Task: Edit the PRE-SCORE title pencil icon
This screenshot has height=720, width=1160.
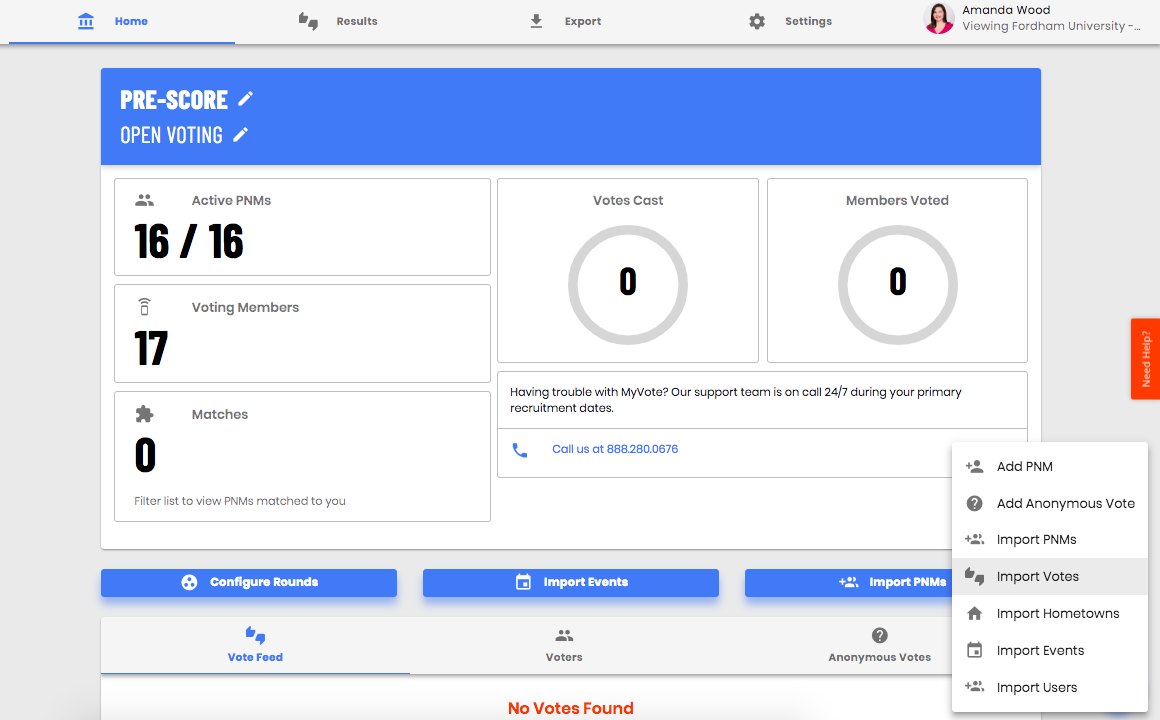Action: [x=246, y=98]
